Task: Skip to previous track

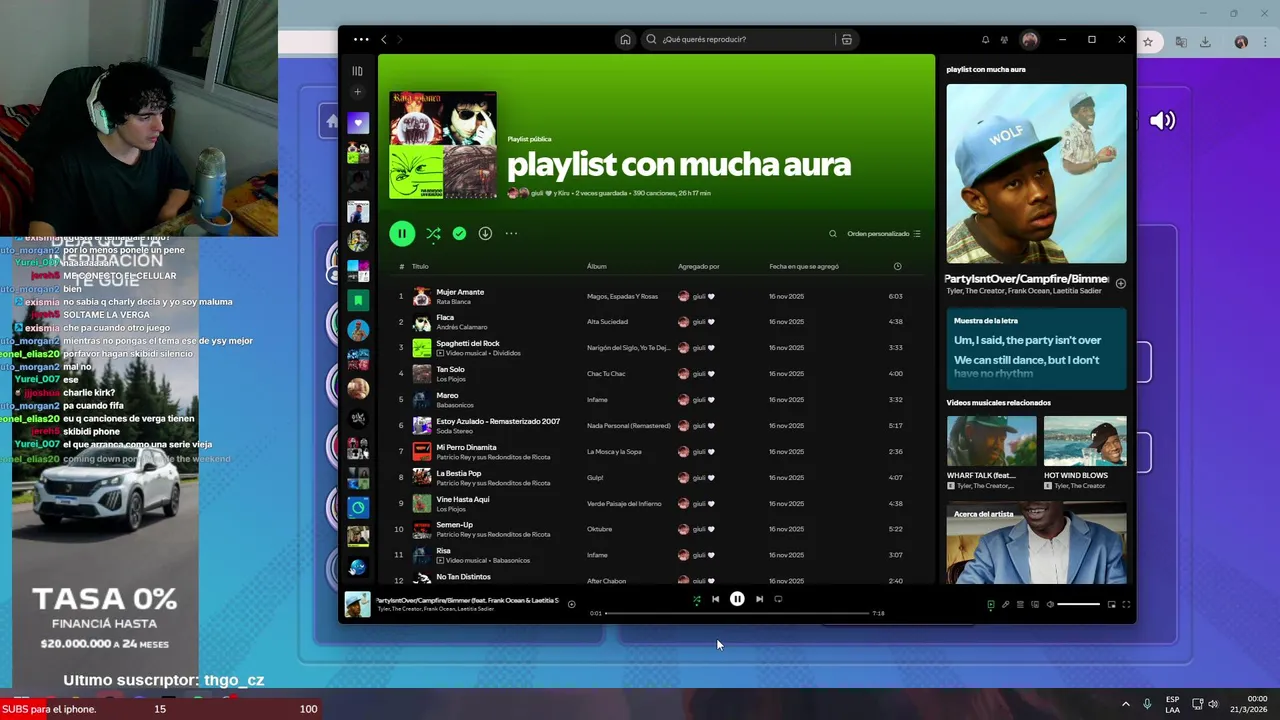Action: [715, 600]
